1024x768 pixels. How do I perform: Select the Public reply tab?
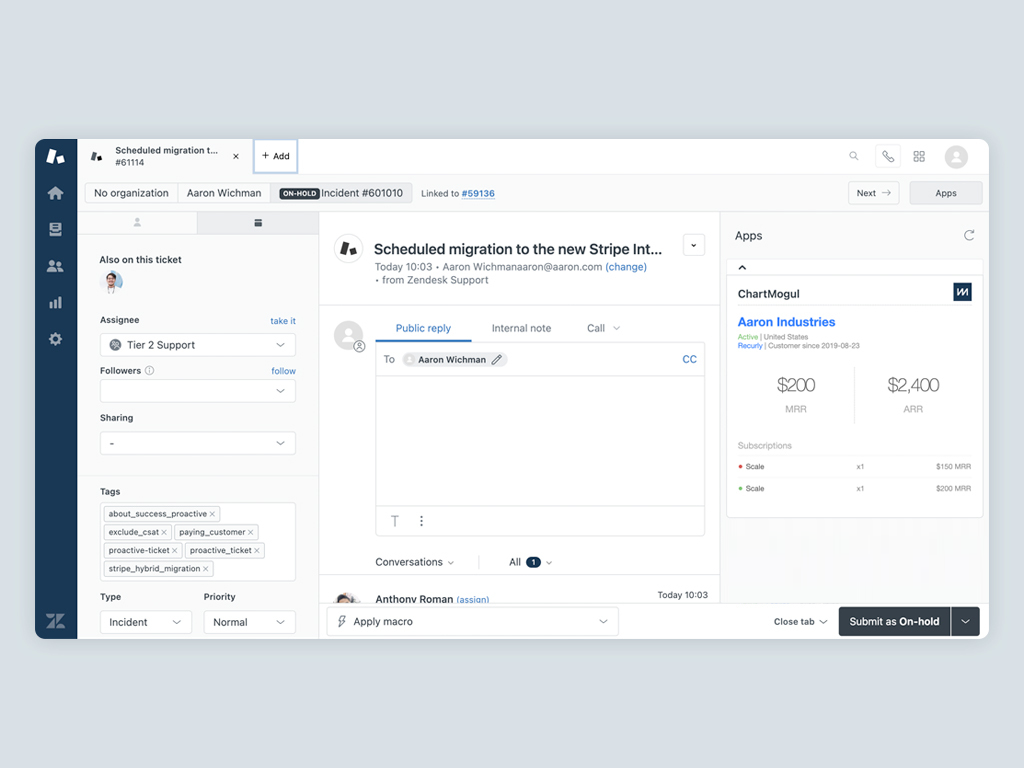(x=423, y=328)
